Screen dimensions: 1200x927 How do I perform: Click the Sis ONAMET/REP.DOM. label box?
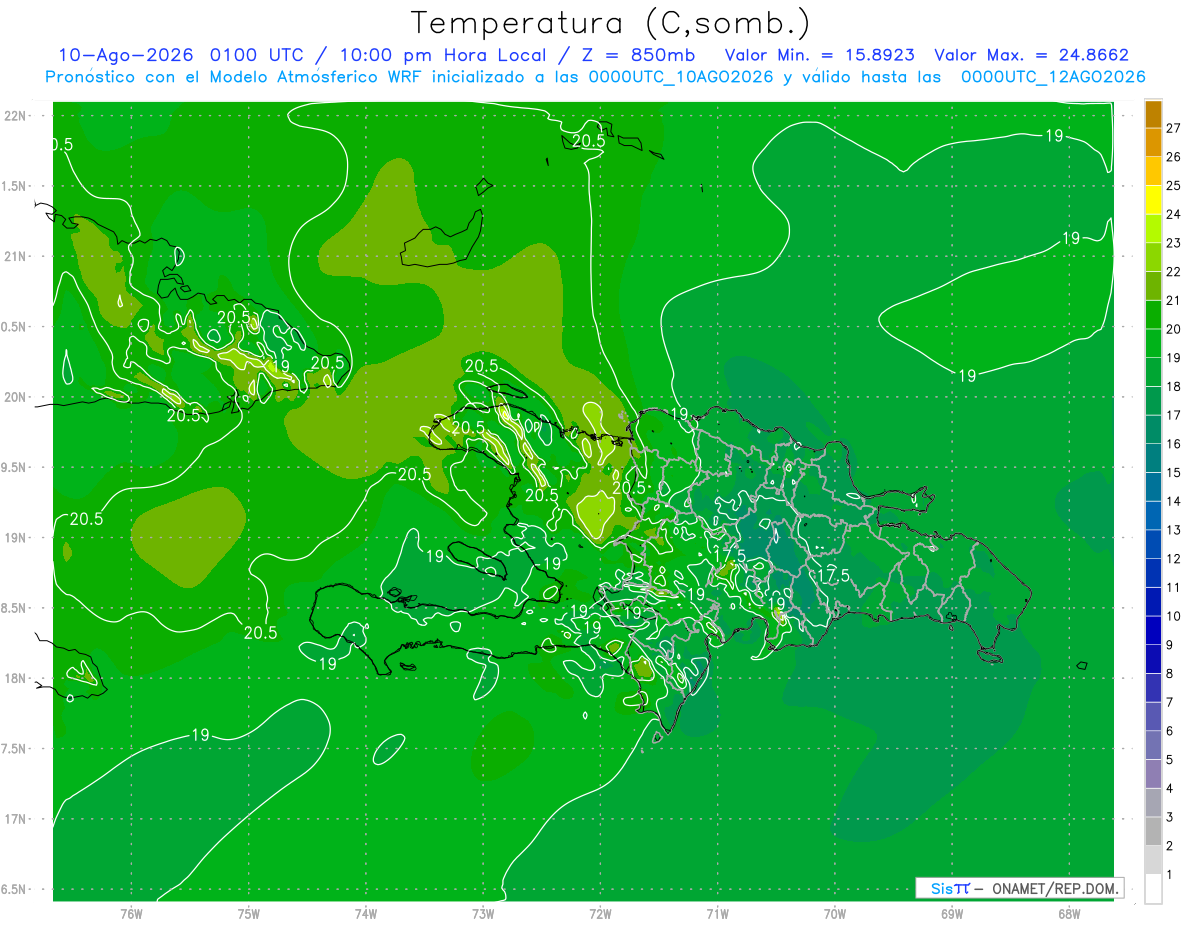(1019, 888)
